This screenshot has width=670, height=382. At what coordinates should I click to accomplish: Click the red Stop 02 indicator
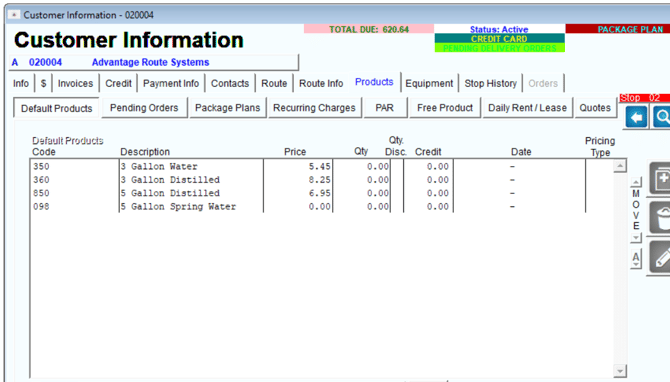tap(644, 98)
